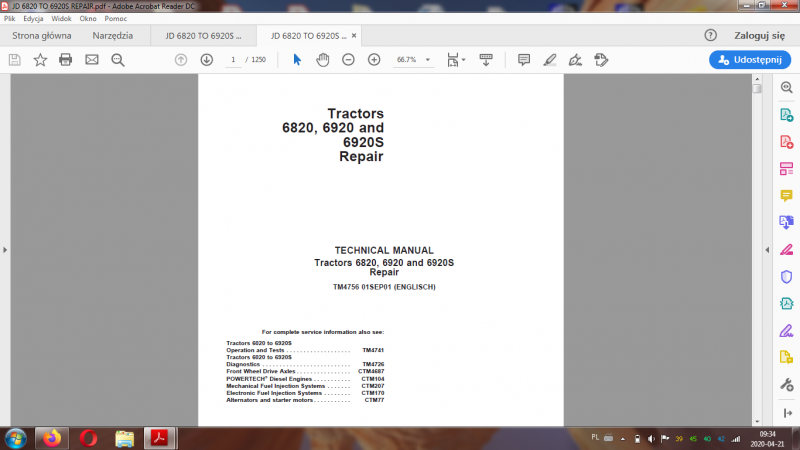The width and height of the screenshot is (800, 450).
Task: Open Search zoom tool in right pane
Action: [786, 87]
